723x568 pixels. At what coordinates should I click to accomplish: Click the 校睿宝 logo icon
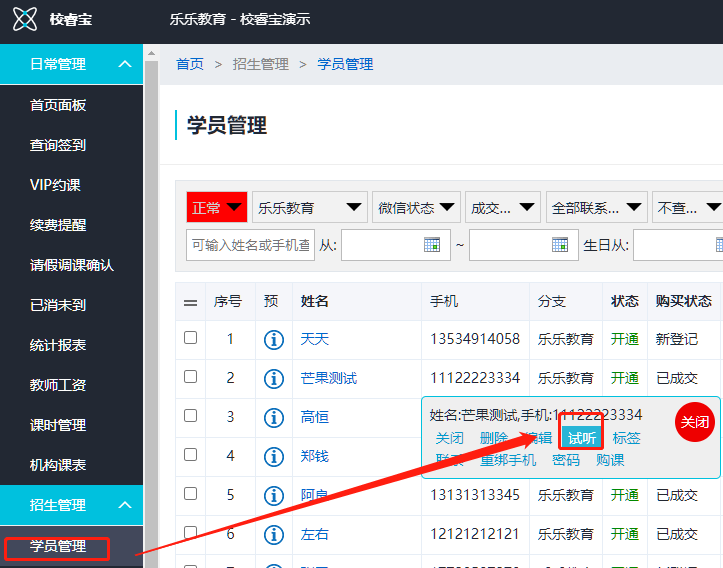click(x=24, y=19)
